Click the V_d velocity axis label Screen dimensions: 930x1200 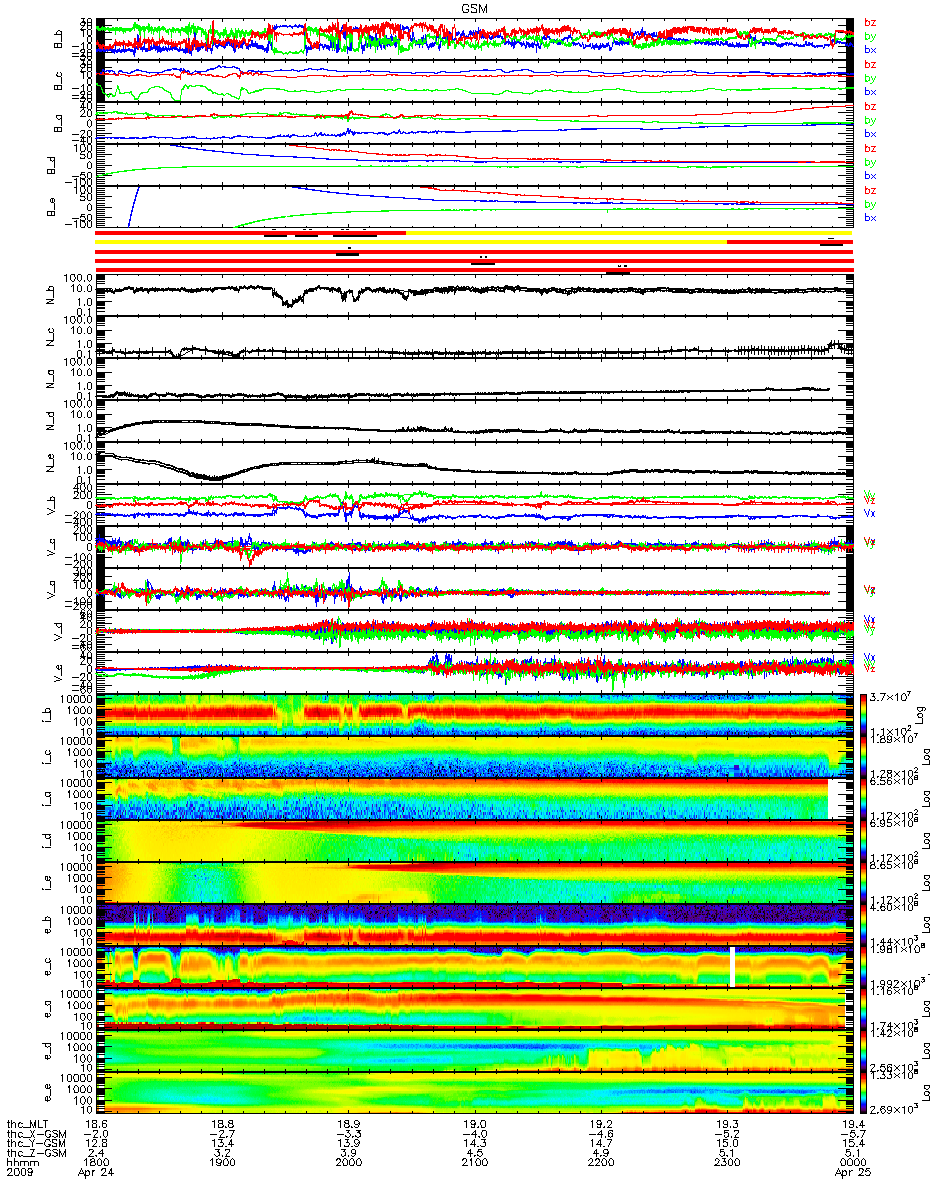(59, 632)
